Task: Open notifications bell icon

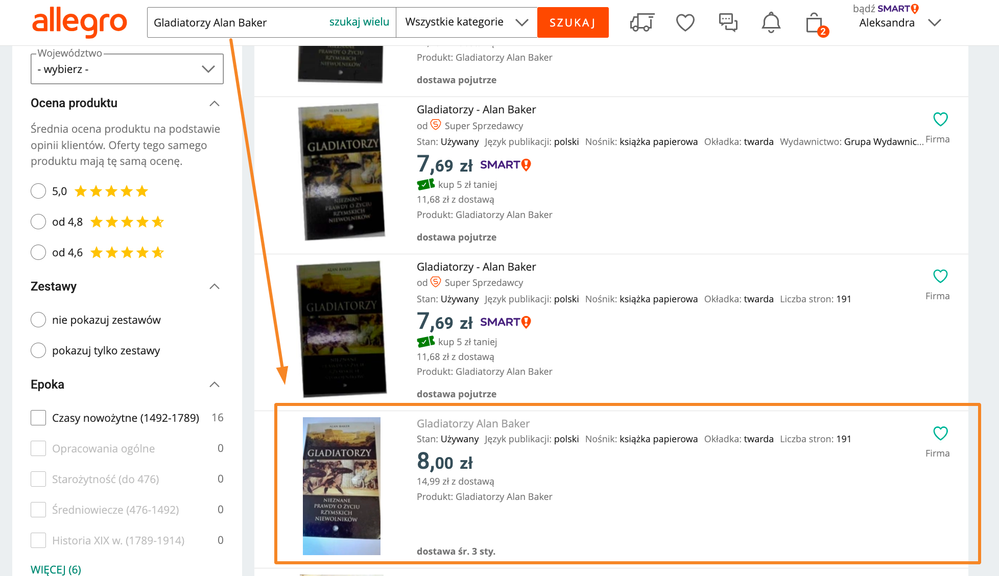Action: pyautogui.click(x=771, y=23)
